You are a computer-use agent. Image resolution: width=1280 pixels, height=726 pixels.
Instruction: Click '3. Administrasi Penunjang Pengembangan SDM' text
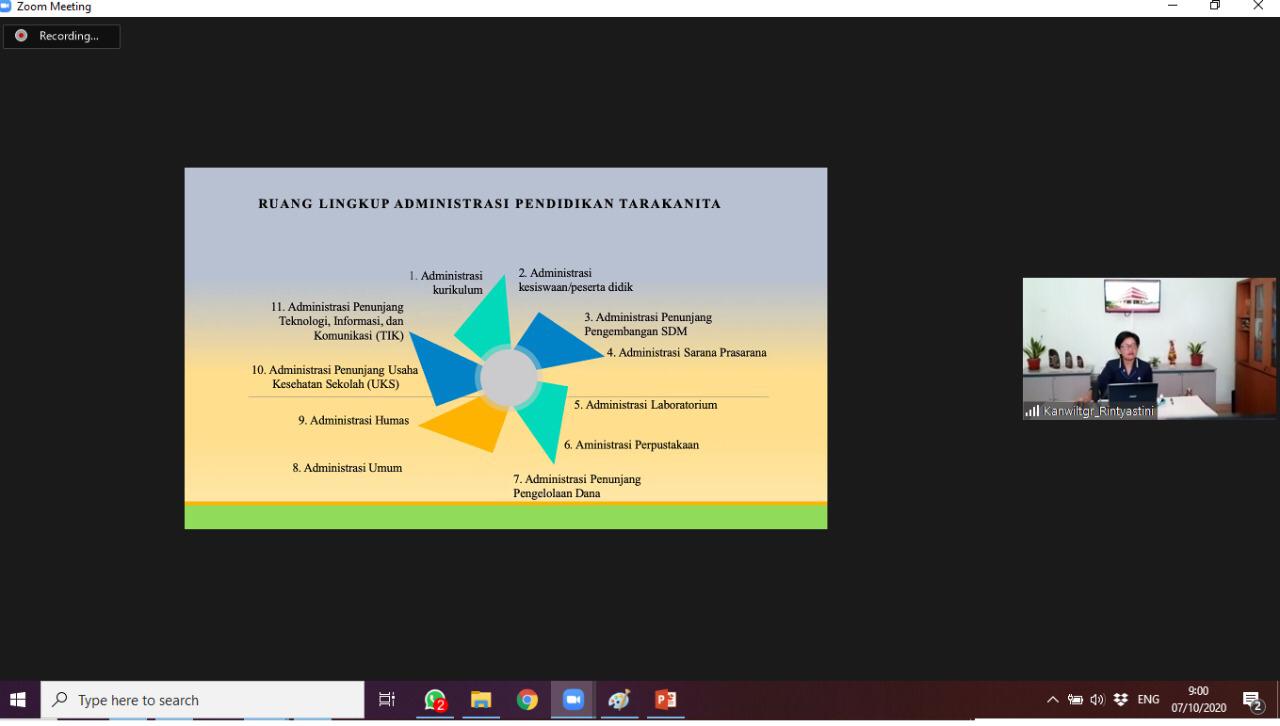(x=648, y=324)
